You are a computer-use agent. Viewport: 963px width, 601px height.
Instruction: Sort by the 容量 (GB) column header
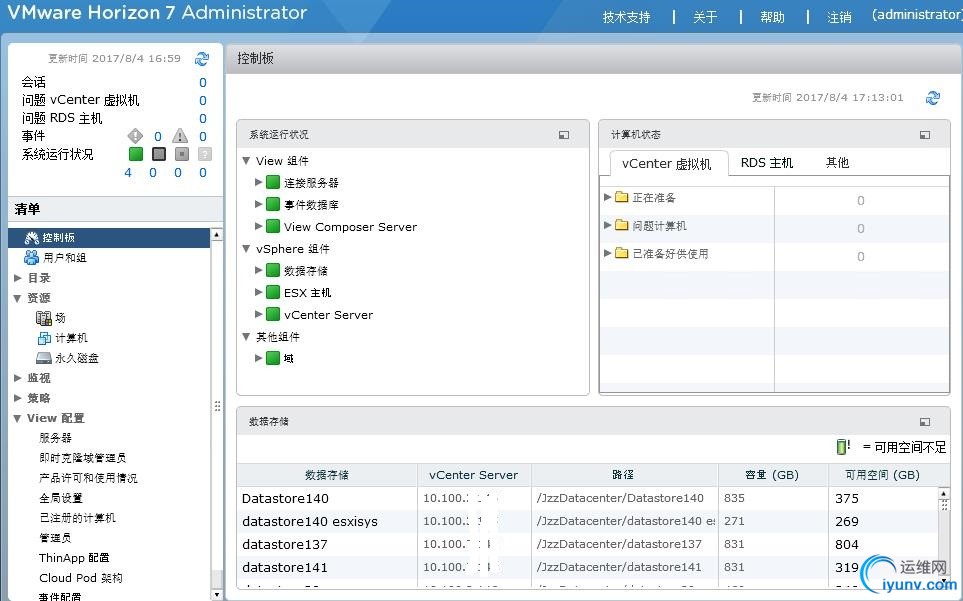pos(773,475)
